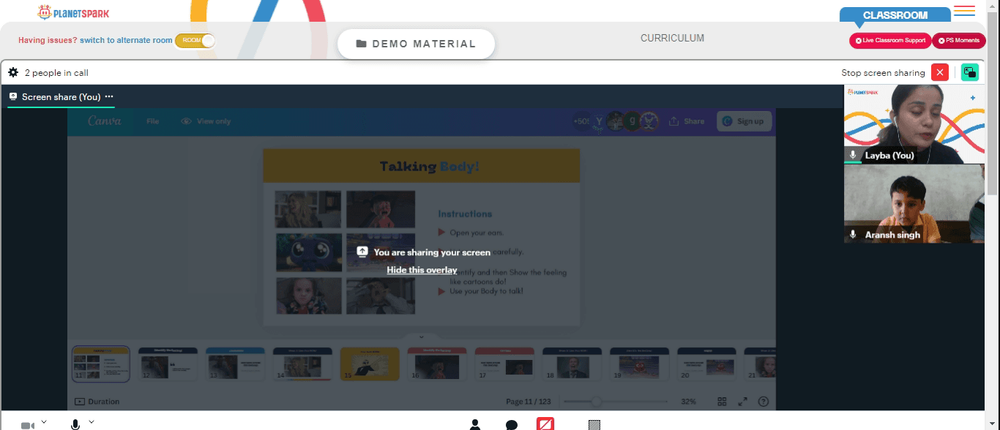Click Live Classroom Support button
Viewport: 1000px width, 430px height.
tap(890, 40)
